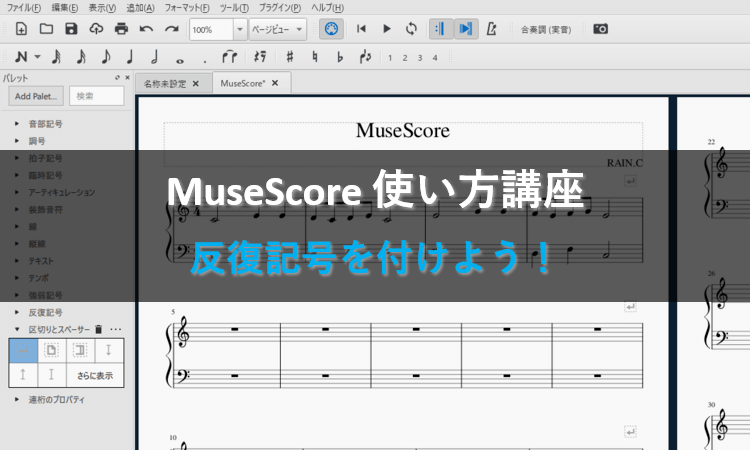Add a tie between notes
Viewport: 750px width, 450px height.
[230, 57]
